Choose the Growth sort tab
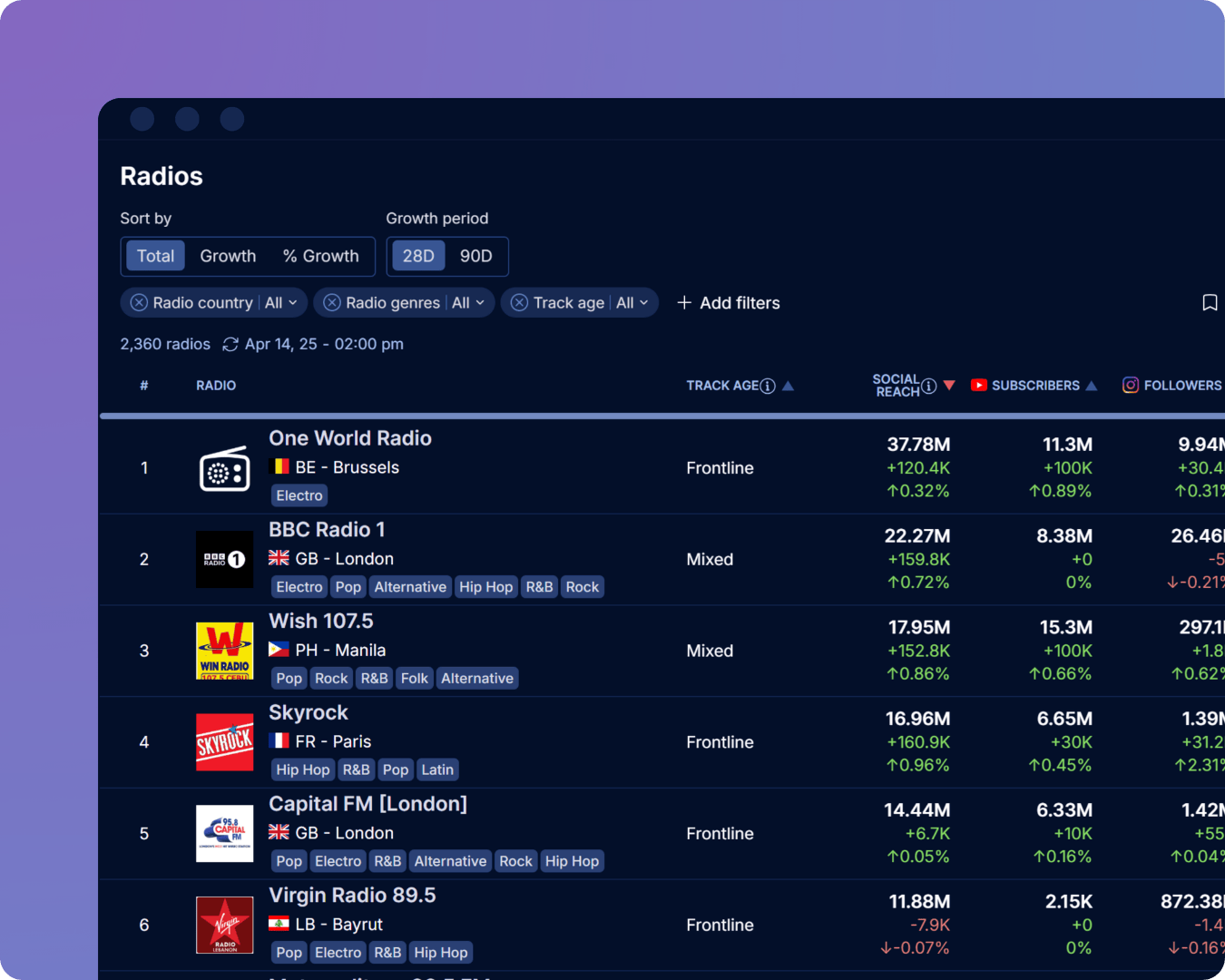This screenshot has height=980, width=1225. point(228,257)
